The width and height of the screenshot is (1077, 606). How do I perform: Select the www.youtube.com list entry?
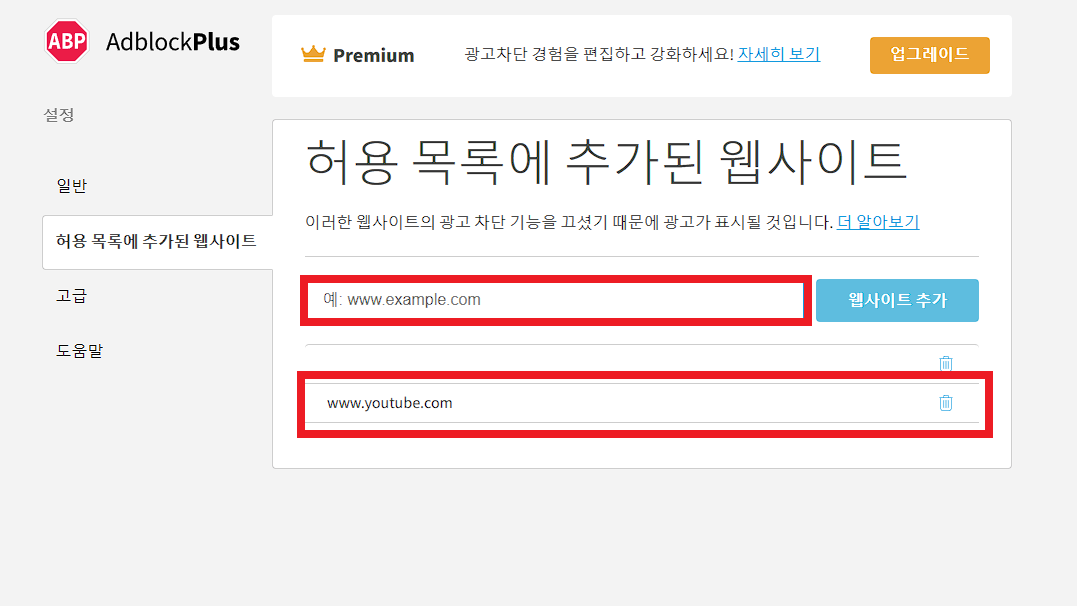point(642,403)
